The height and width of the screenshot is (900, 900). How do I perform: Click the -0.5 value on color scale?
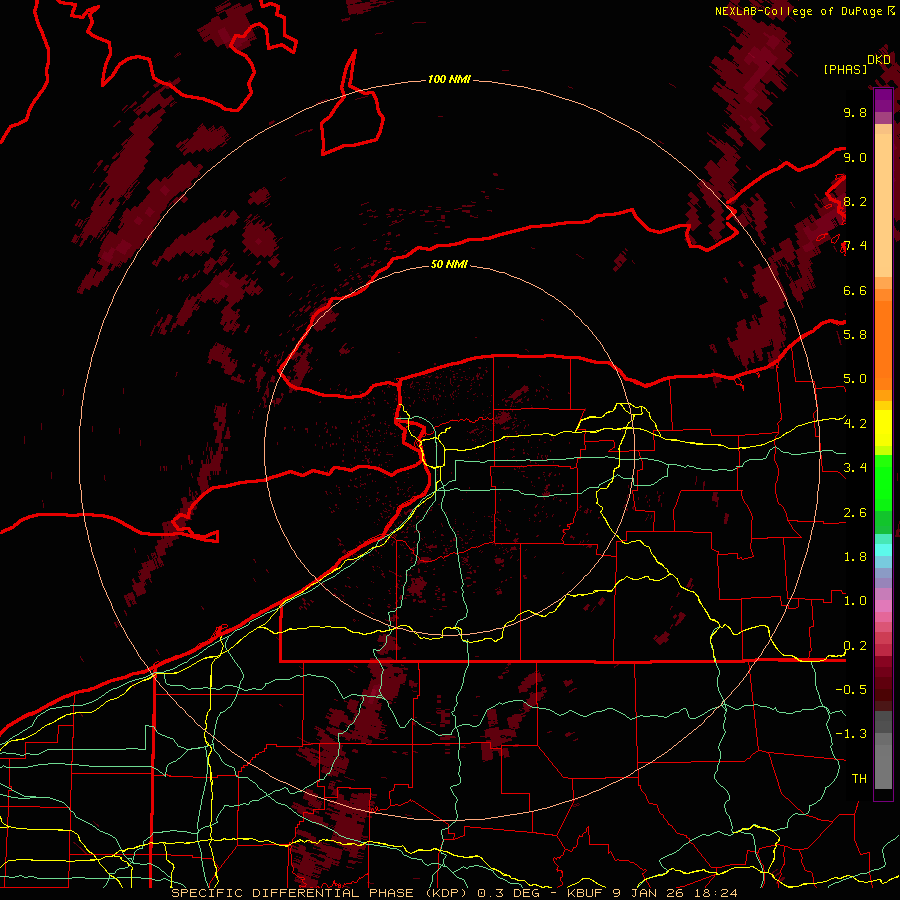tap(851, 690)
